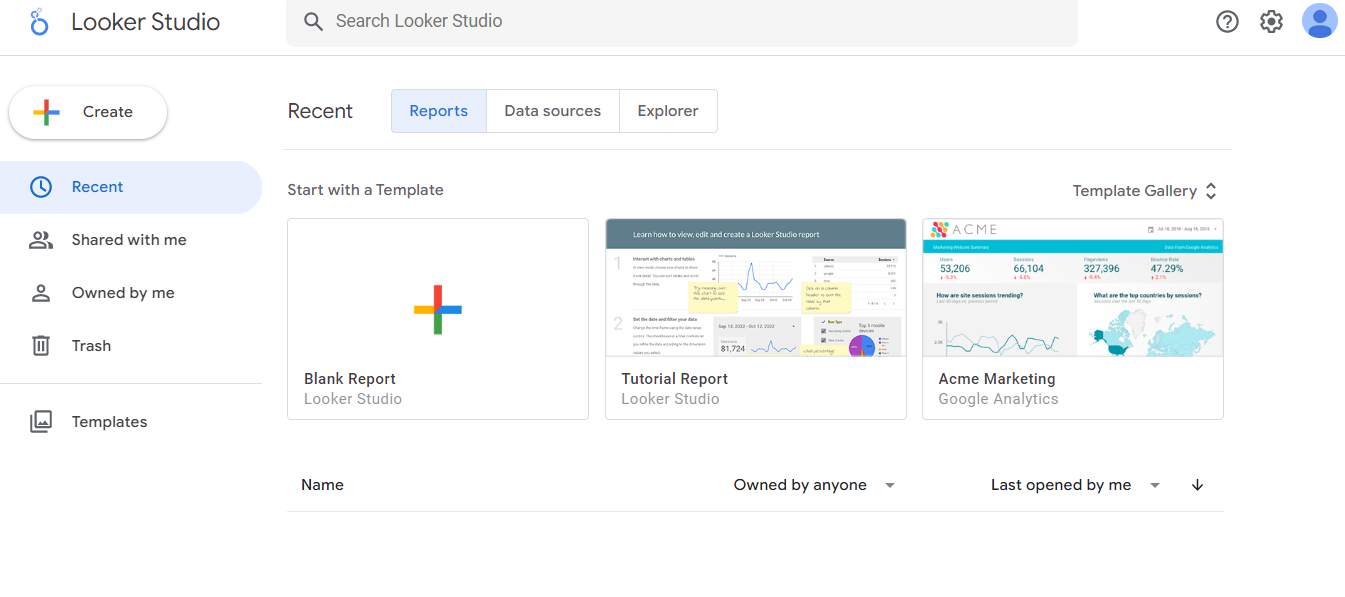Click the Shared with me people icon
The width and height of the screenshot is (1345, 597).
[41, 240]
